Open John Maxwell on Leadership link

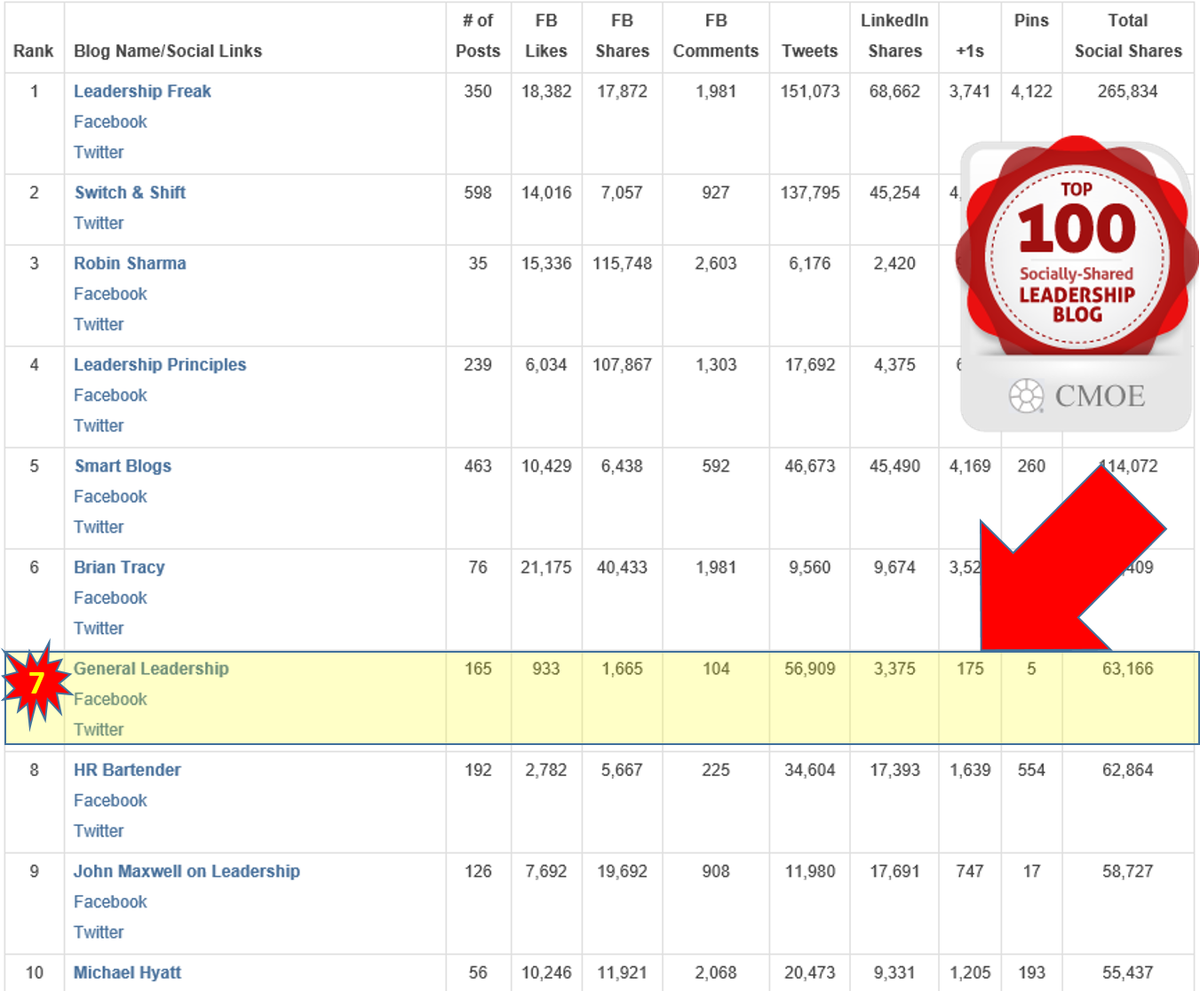click(x=186, y=871)
